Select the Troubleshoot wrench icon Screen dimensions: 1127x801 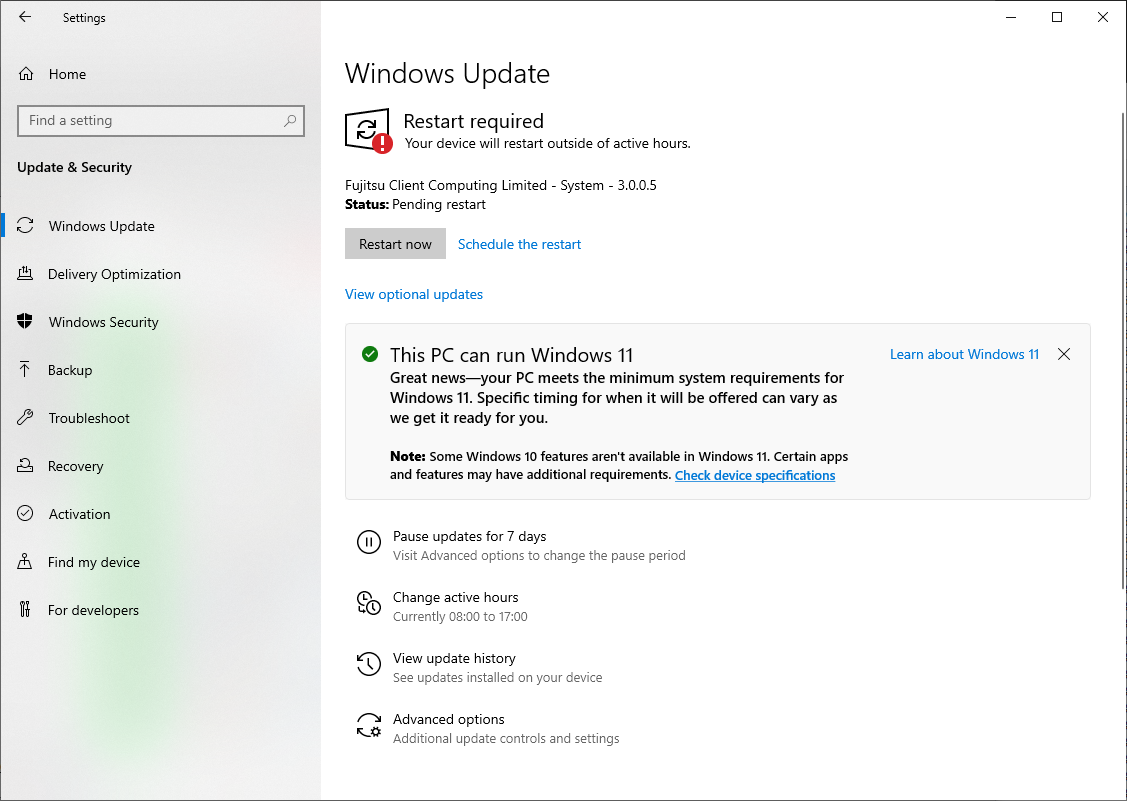[x=25, y=418]
